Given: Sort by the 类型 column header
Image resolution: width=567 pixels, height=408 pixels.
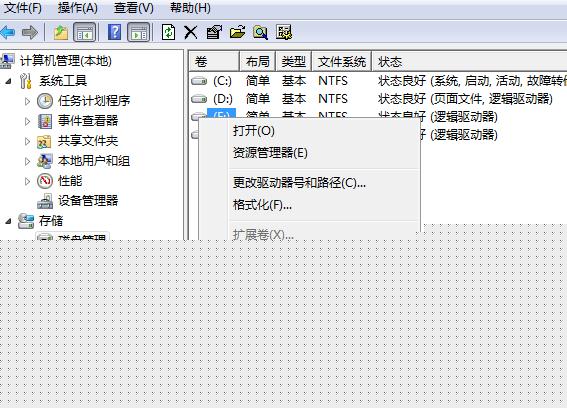Looking at the screenshot, I should [293, 61].
